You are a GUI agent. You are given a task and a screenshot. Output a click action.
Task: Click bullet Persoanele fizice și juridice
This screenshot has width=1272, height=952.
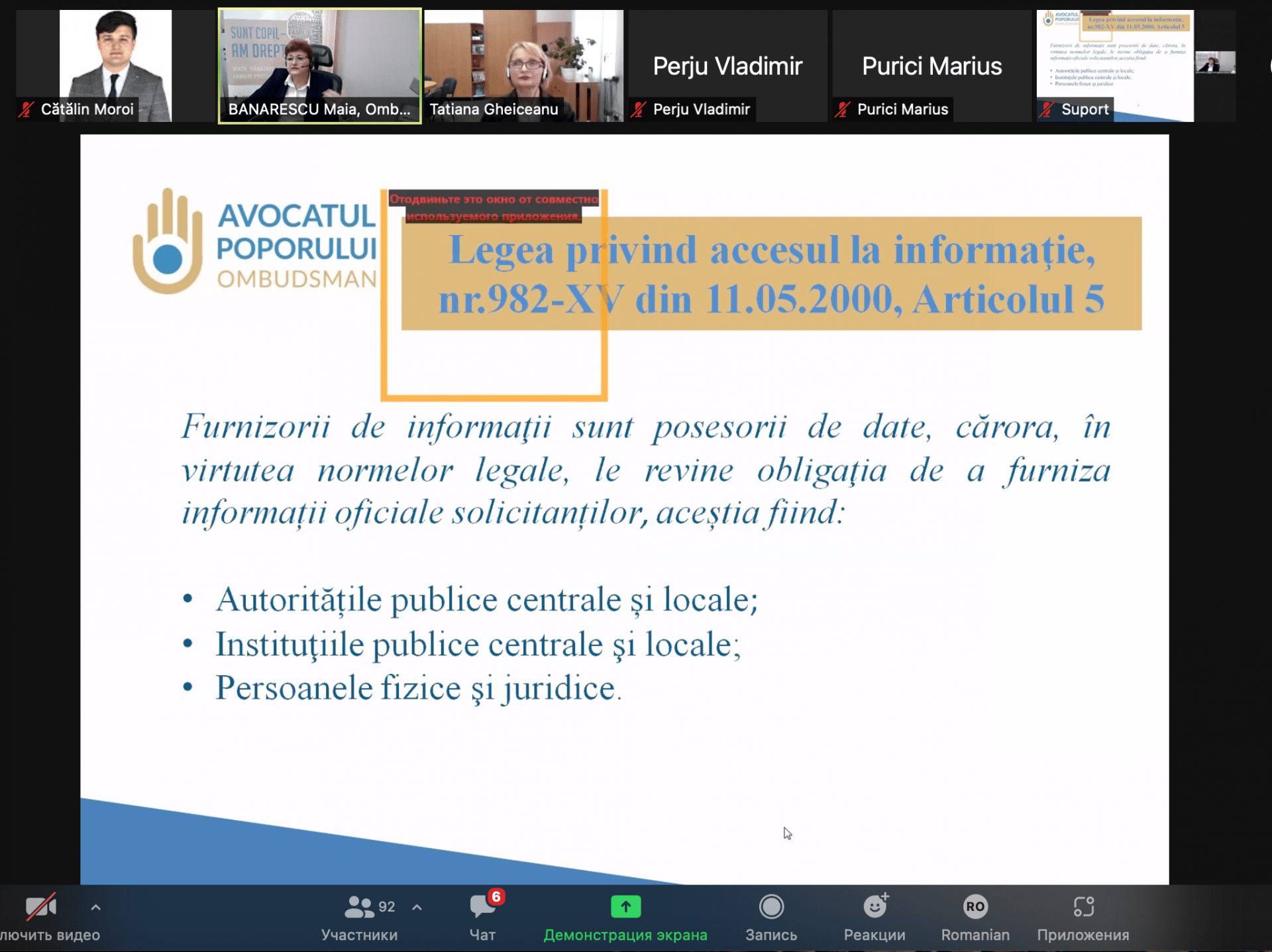pyautogui.click(x=418, y=688)
